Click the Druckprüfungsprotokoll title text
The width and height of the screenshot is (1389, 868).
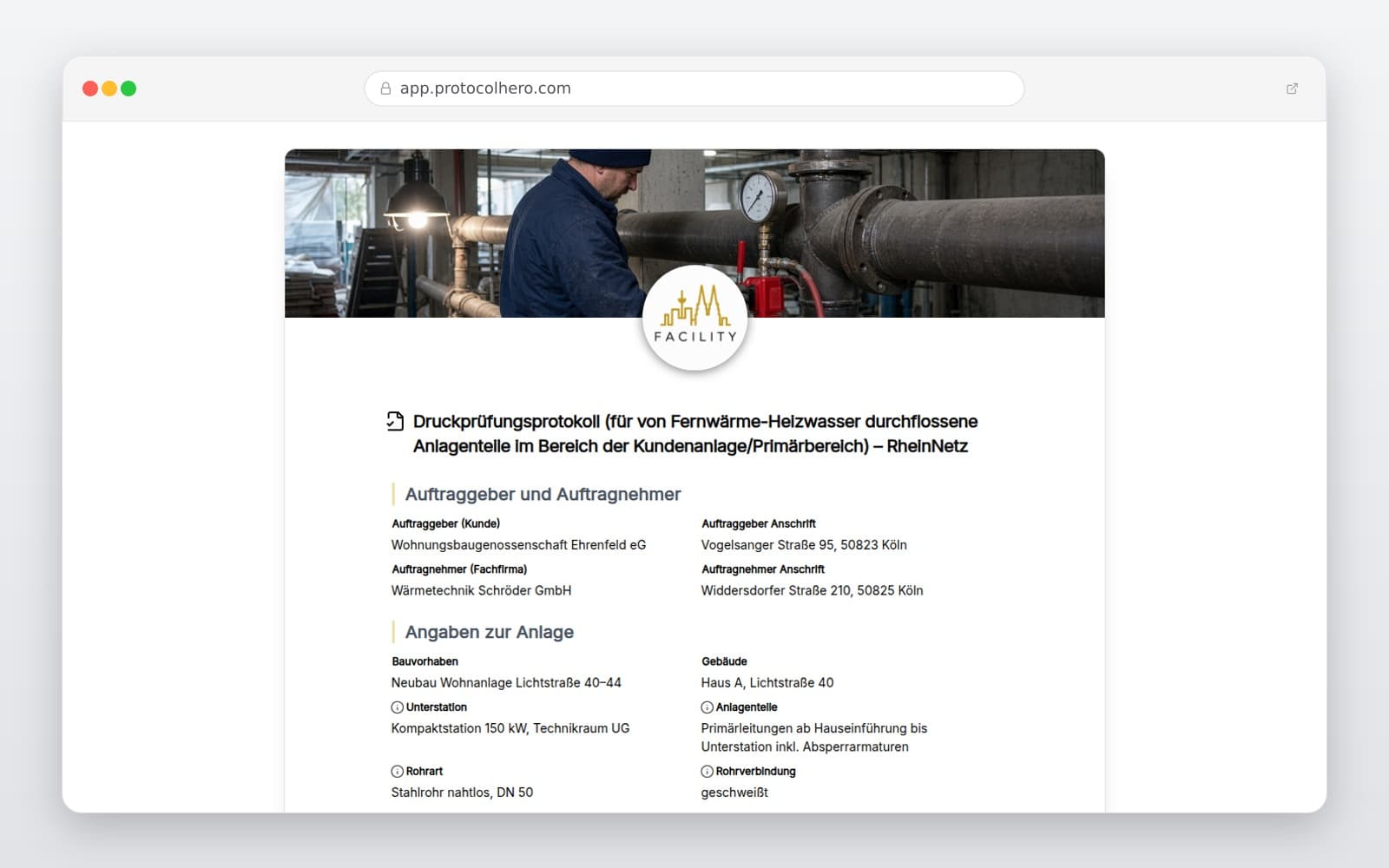tap(694, 433)
